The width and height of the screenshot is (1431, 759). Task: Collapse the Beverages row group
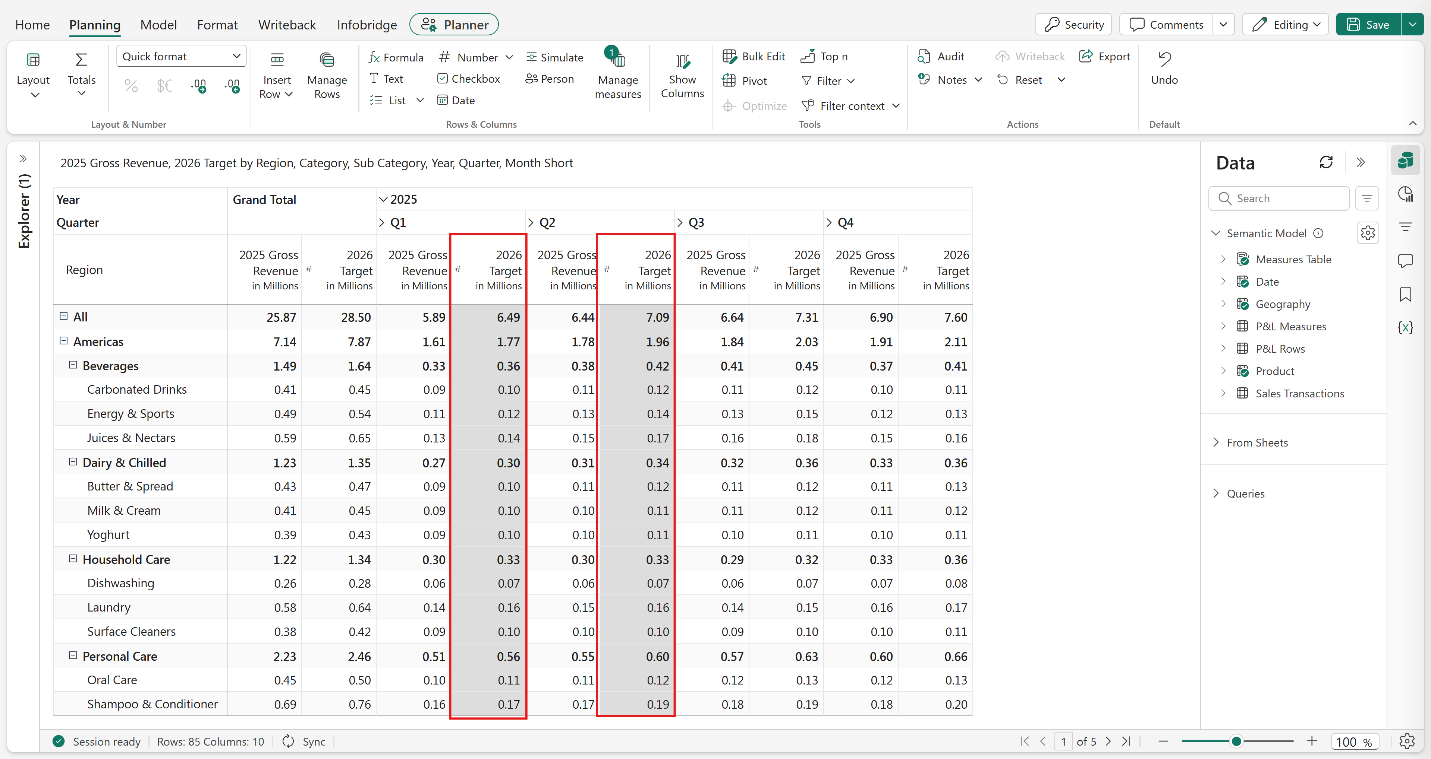coord(73,365)
